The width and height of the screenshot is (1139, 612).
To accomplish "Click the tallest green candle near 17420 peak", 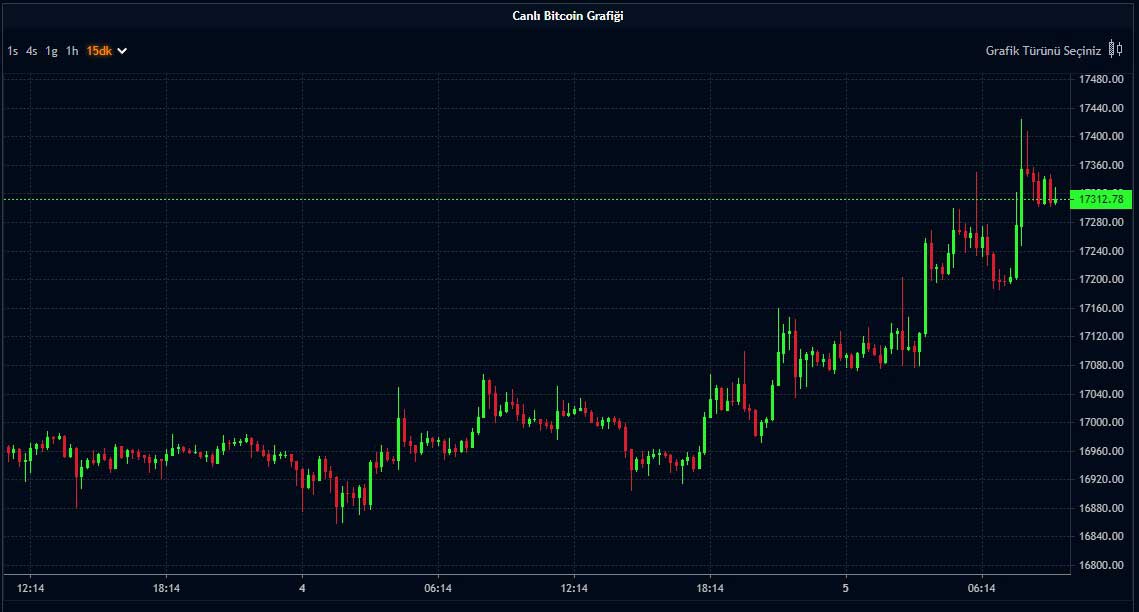I will [x=1021, y=181].
